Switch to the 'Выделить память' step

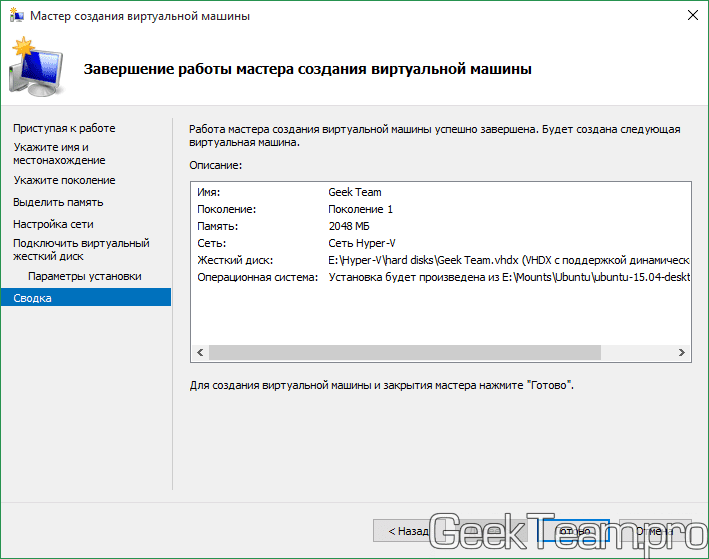point(58,202)
